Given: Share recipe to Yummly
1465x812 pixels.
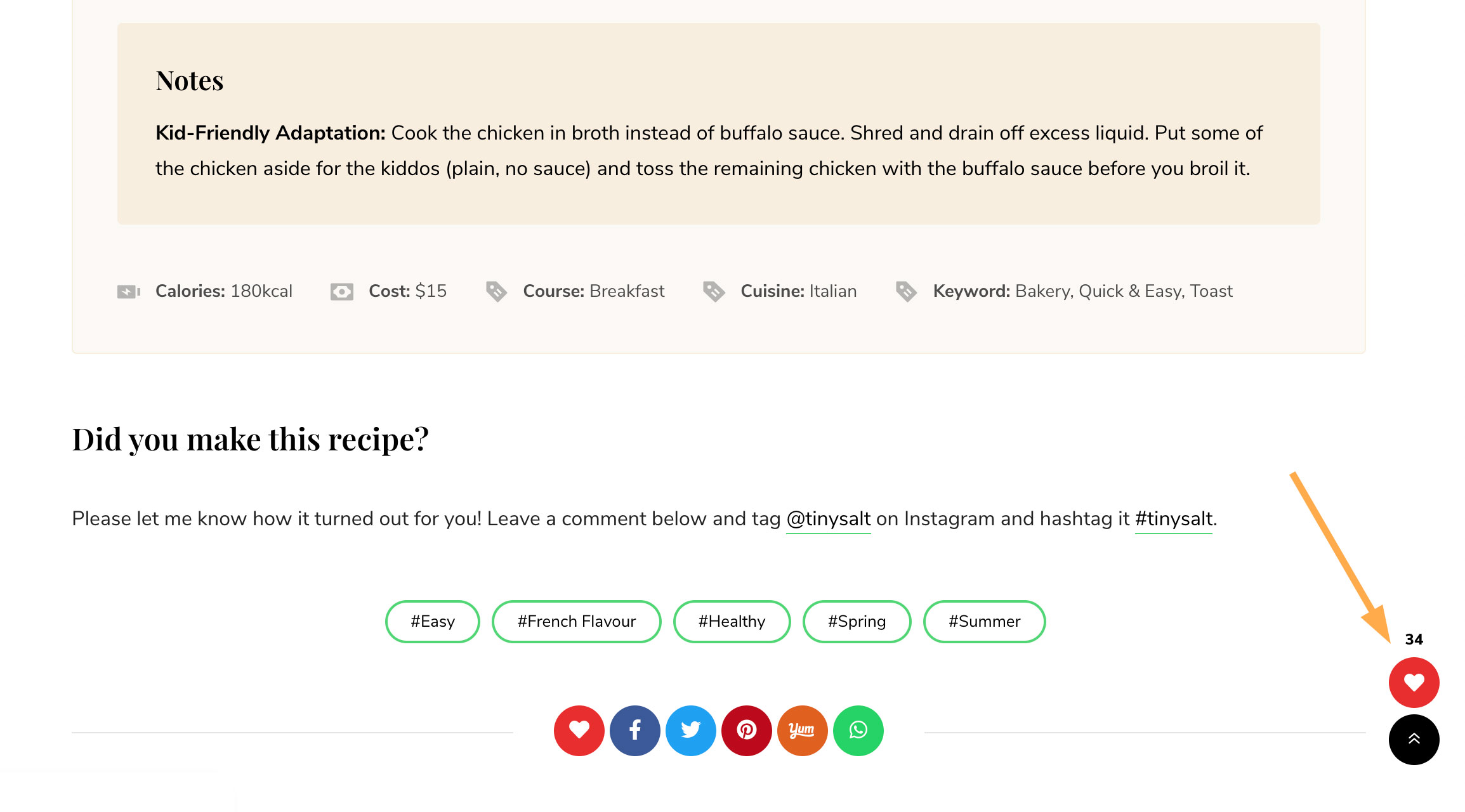Looking at the screenshot, I should coord(802,730).
